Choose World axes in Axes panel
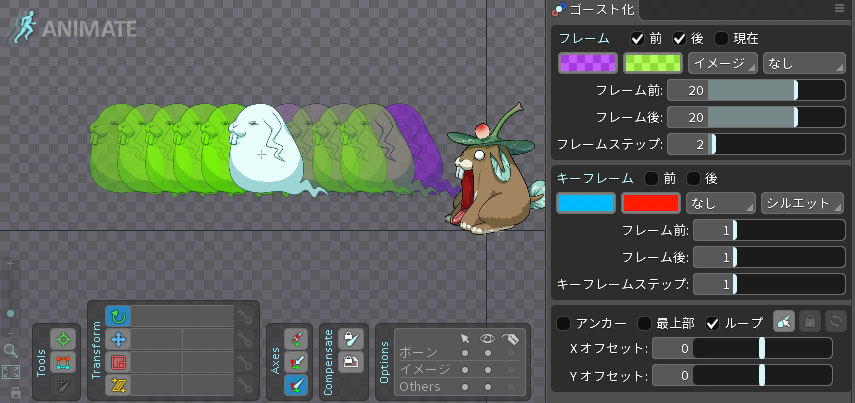The image size is (855, 403). 296,385
